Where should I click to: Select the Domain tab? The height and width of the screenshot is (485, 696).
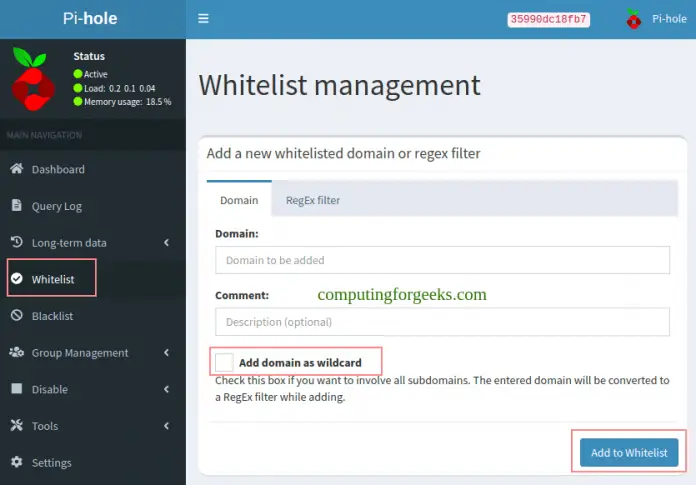tap(239, 200)
